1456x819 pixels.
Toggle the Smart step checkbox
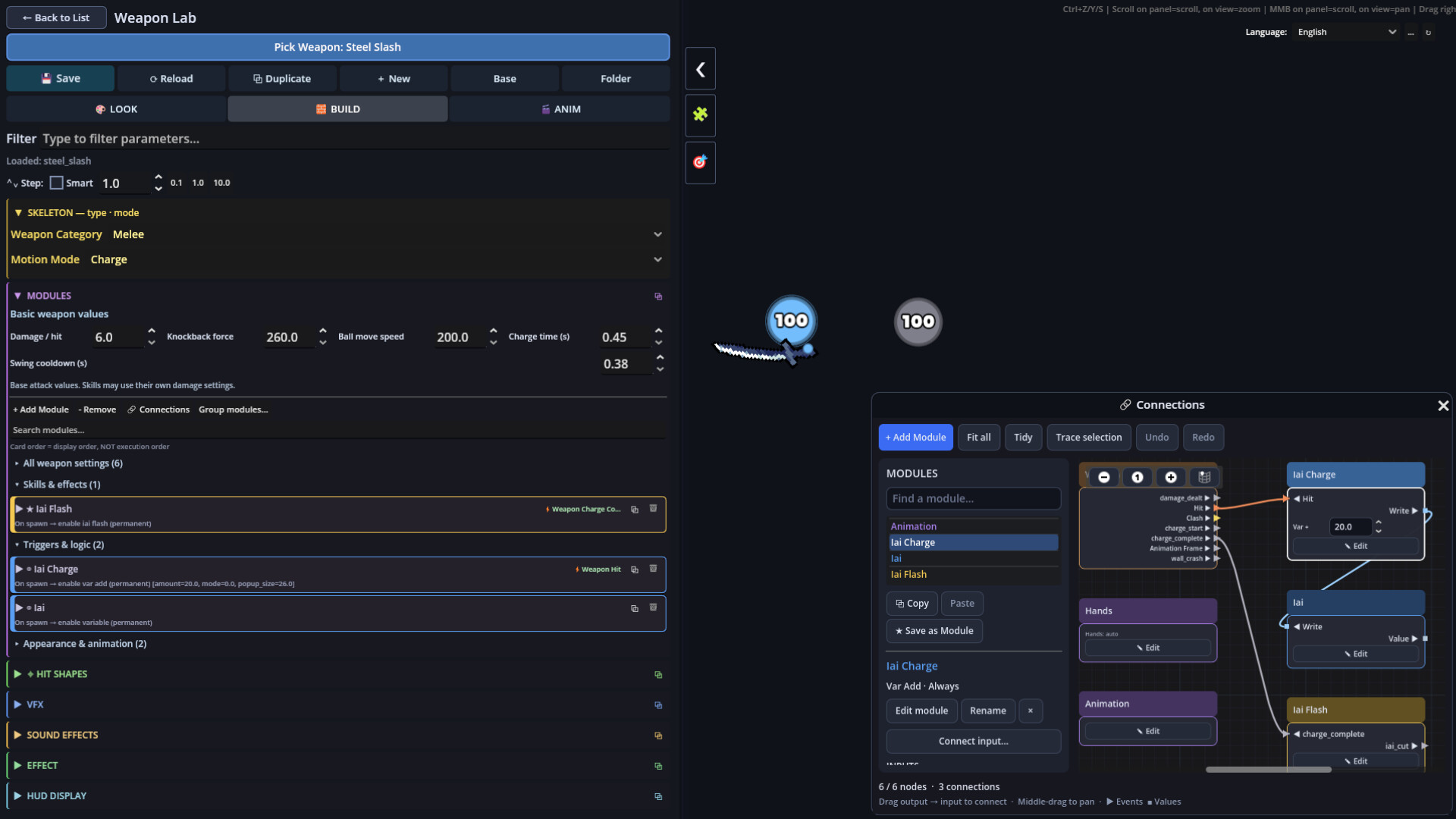56,183
